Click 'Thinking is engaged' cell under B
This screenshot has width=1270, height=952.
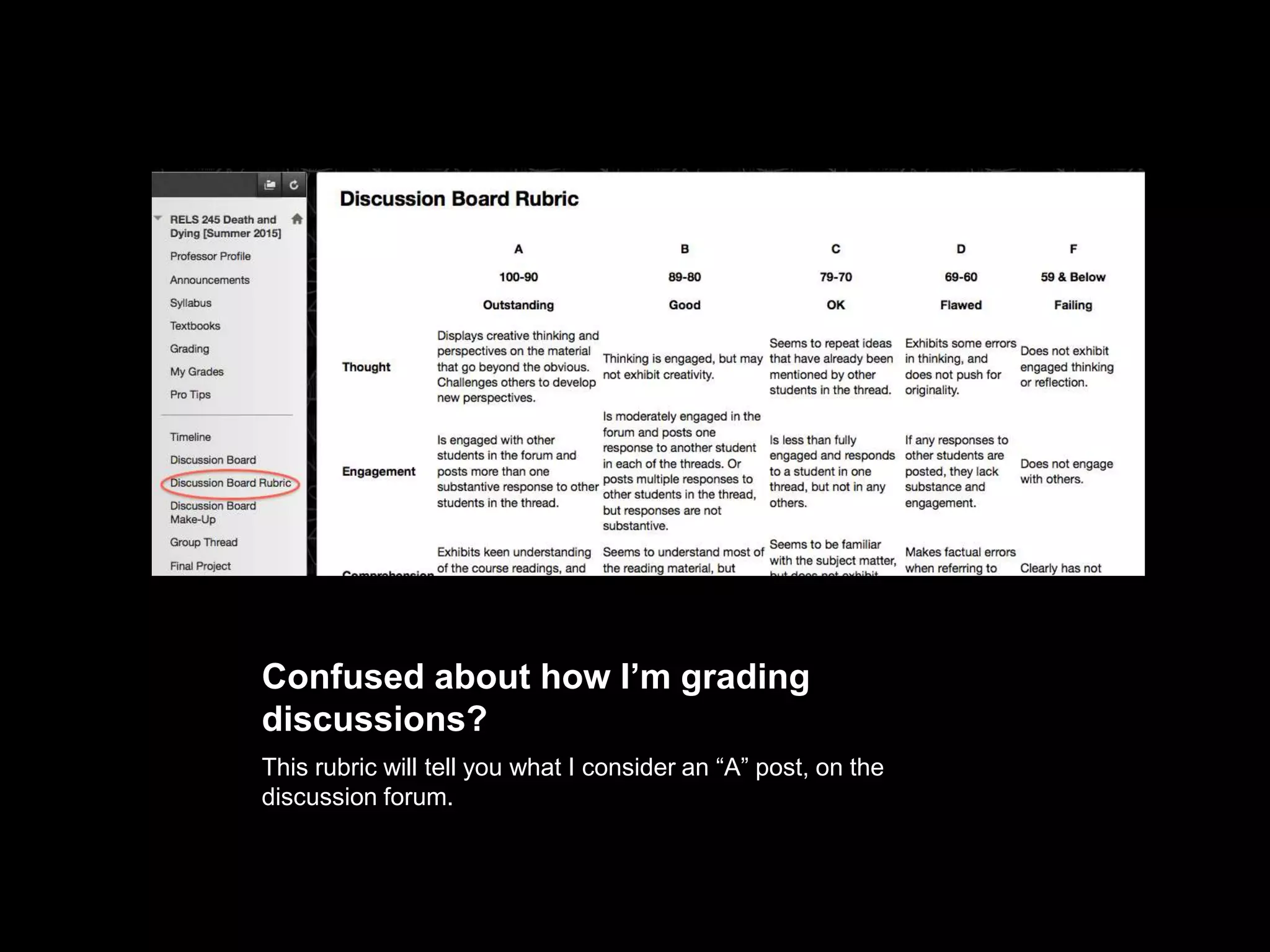click(683, 367)
